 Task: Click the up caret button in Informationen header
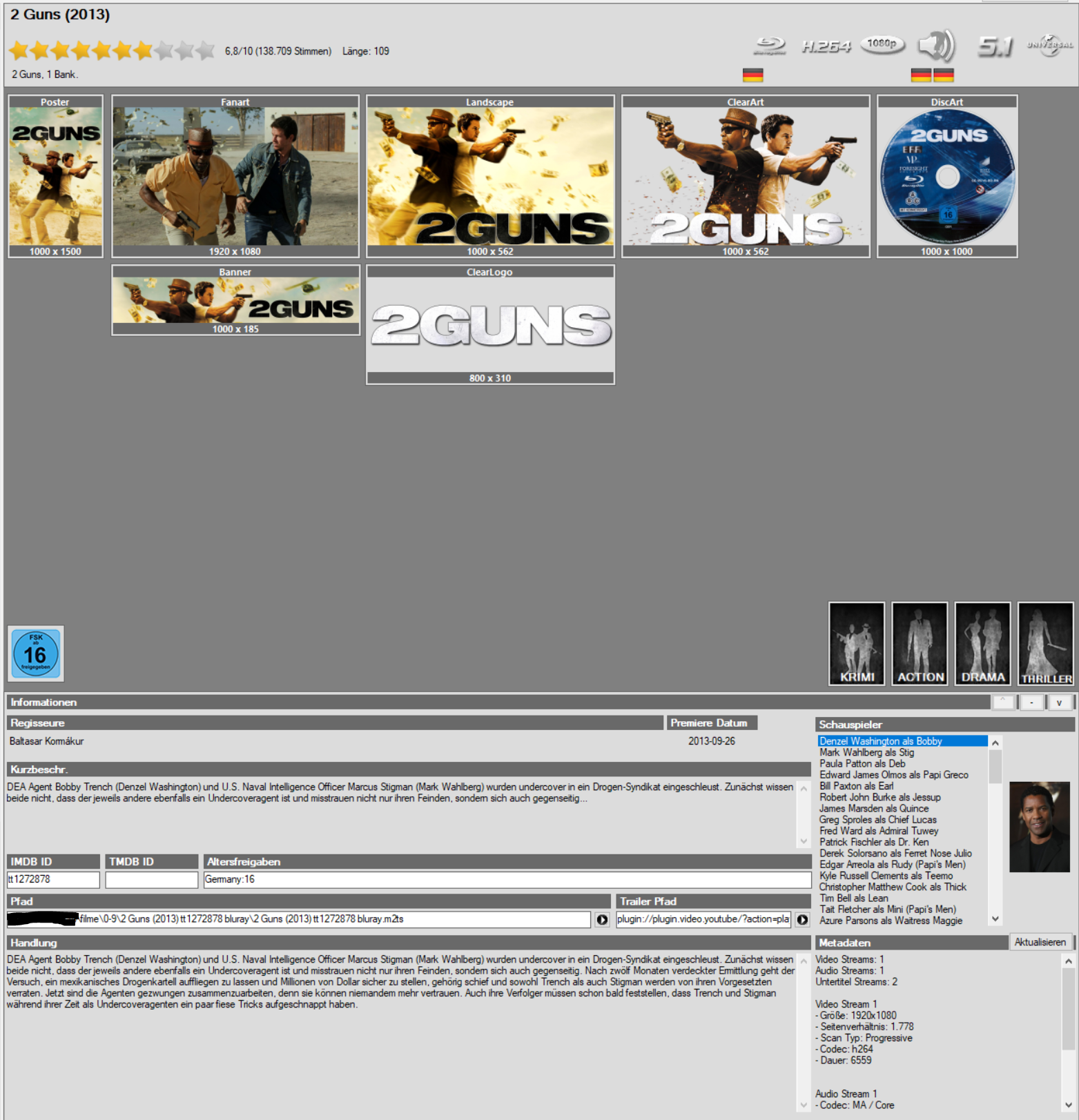[1003, 703]
